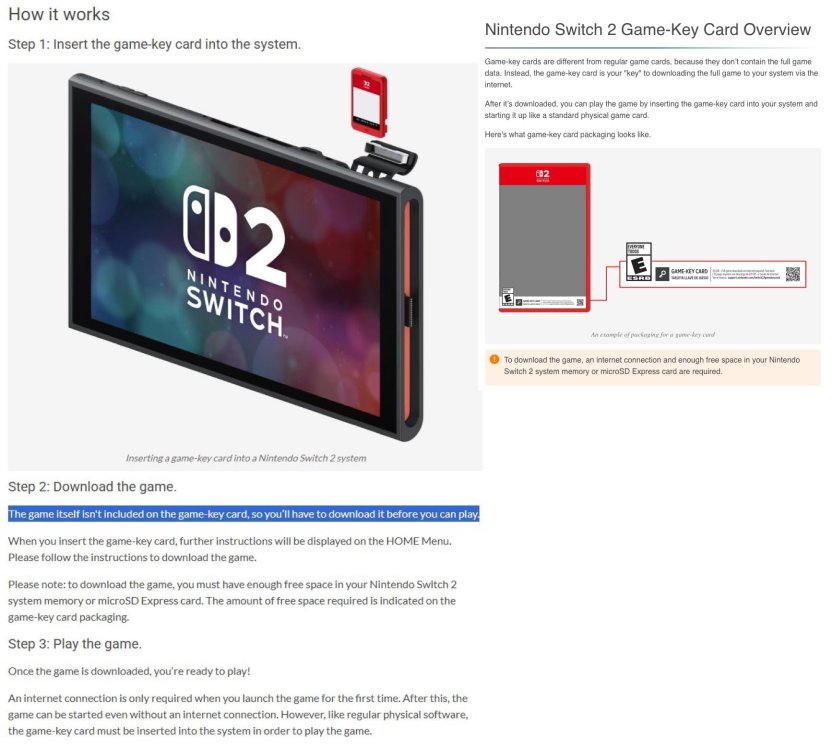Click the console illustration caption text
Viewport: 833px width, 750px height.
pos(246,458)
